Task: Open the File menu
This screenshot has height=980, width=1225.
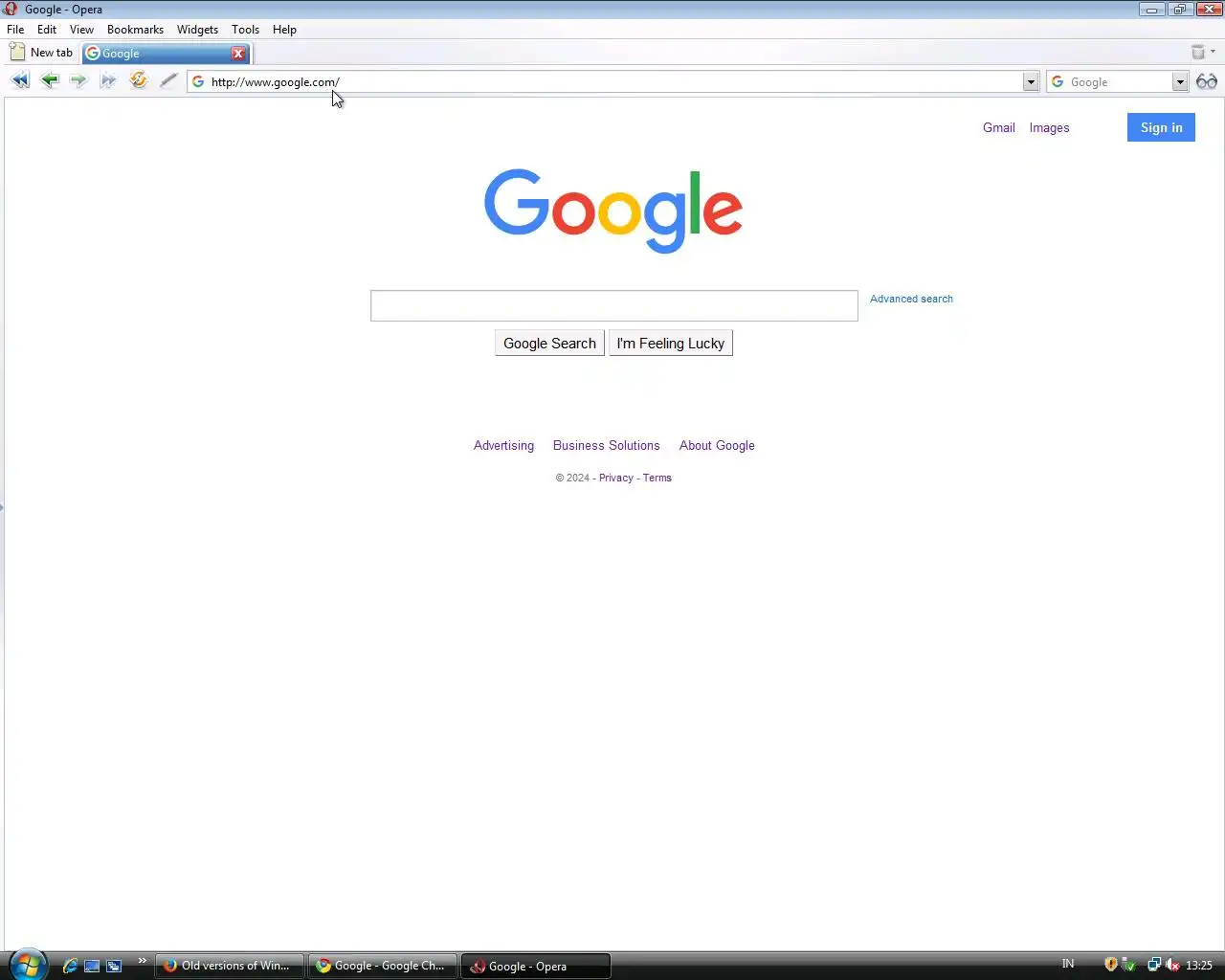Action: [x=15, y=29]
